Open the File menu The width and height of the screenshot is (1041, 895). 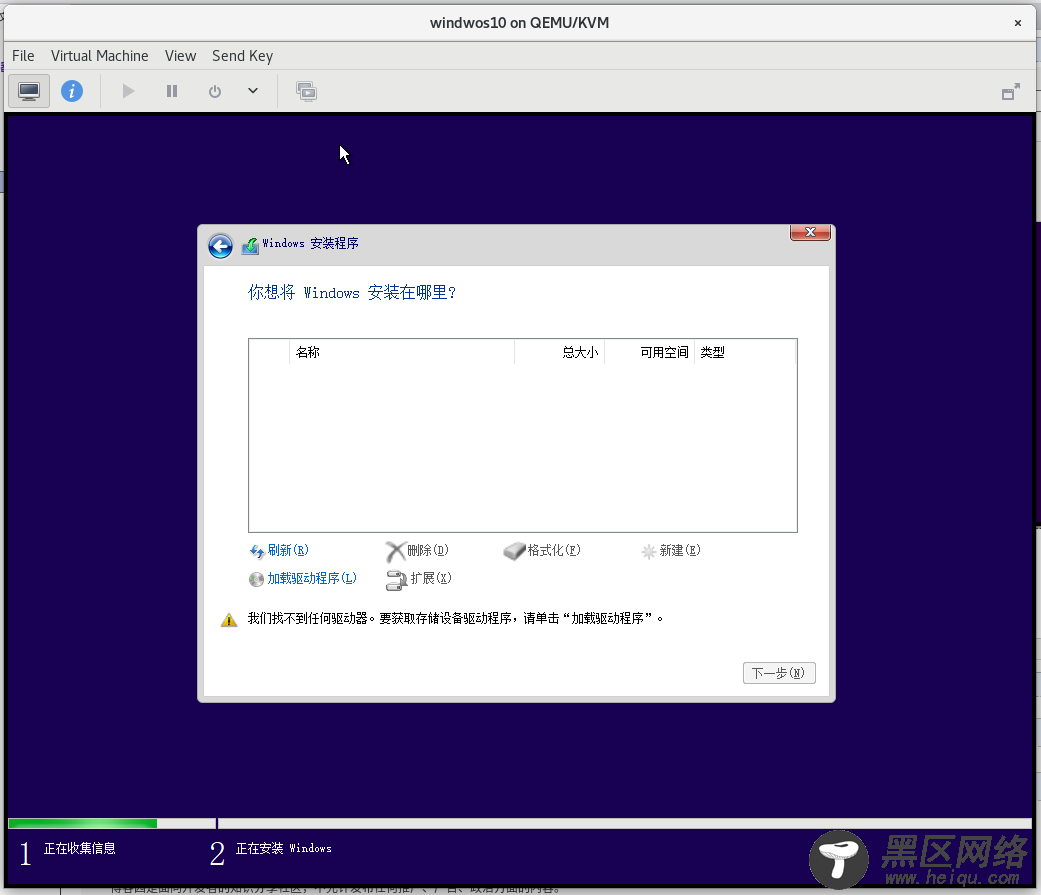pos(23,56)
